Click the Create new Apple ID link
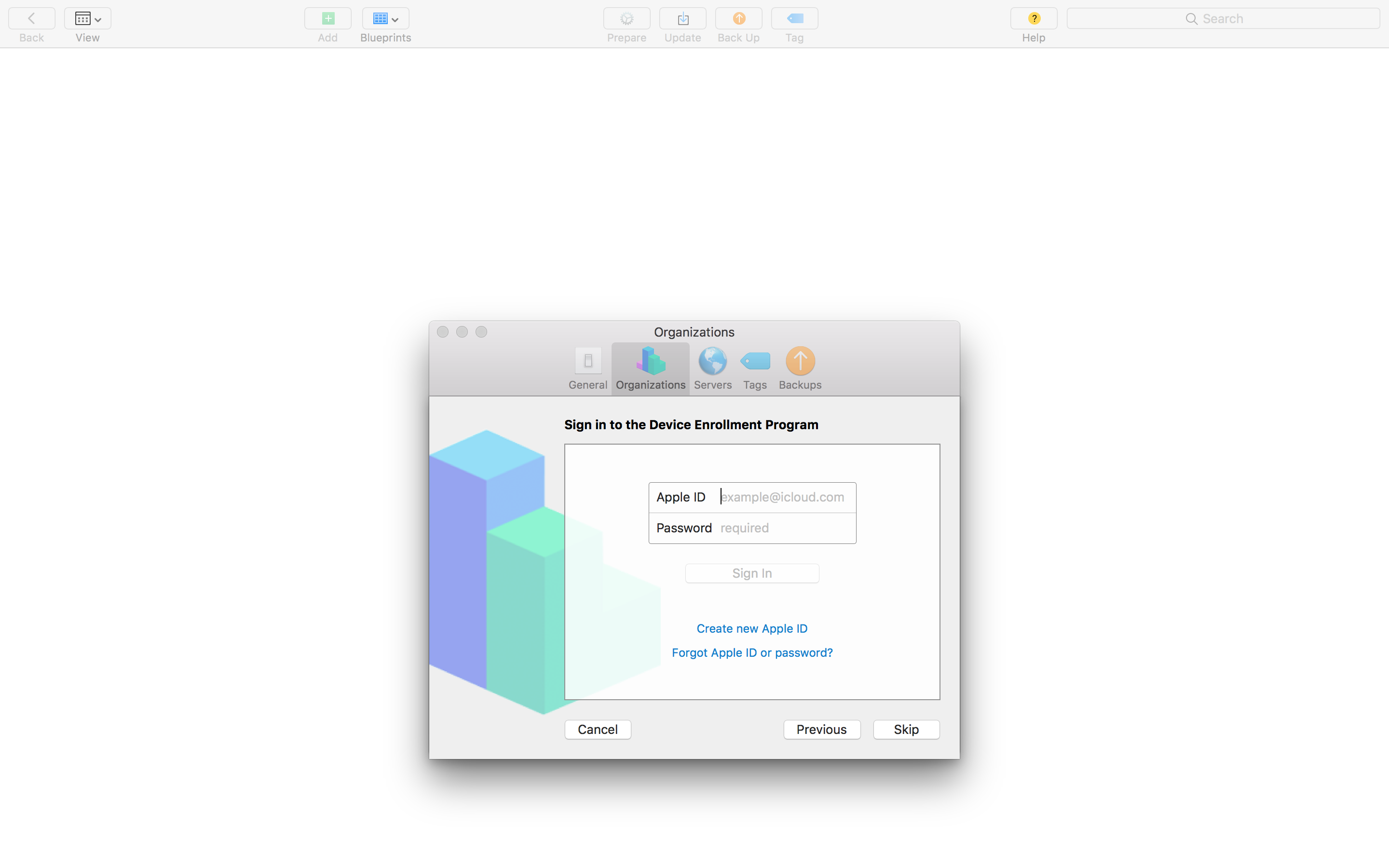 pos(752,629)
